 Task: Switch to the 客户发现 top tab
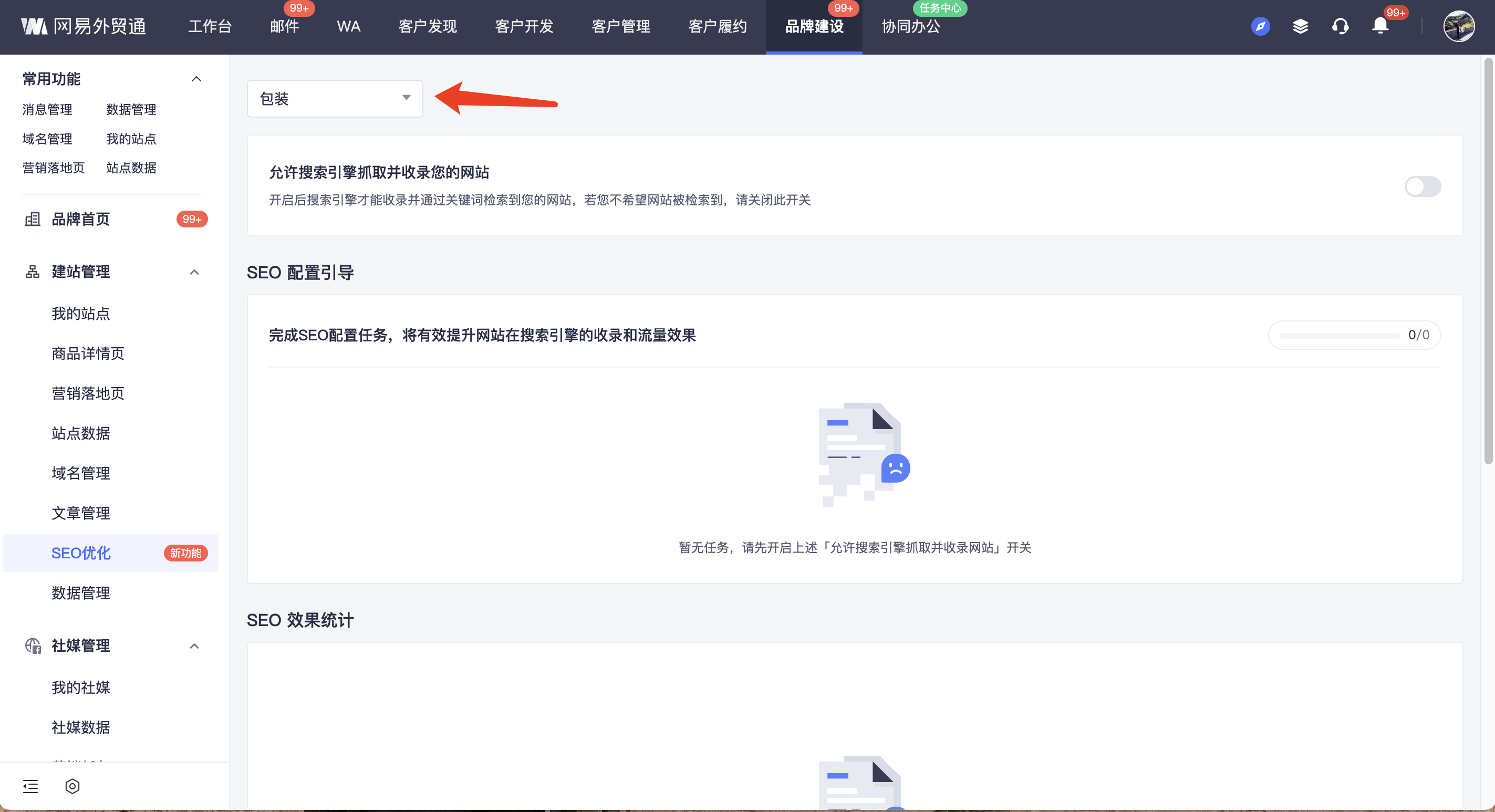pyautogui.click(x=427, y=26)
